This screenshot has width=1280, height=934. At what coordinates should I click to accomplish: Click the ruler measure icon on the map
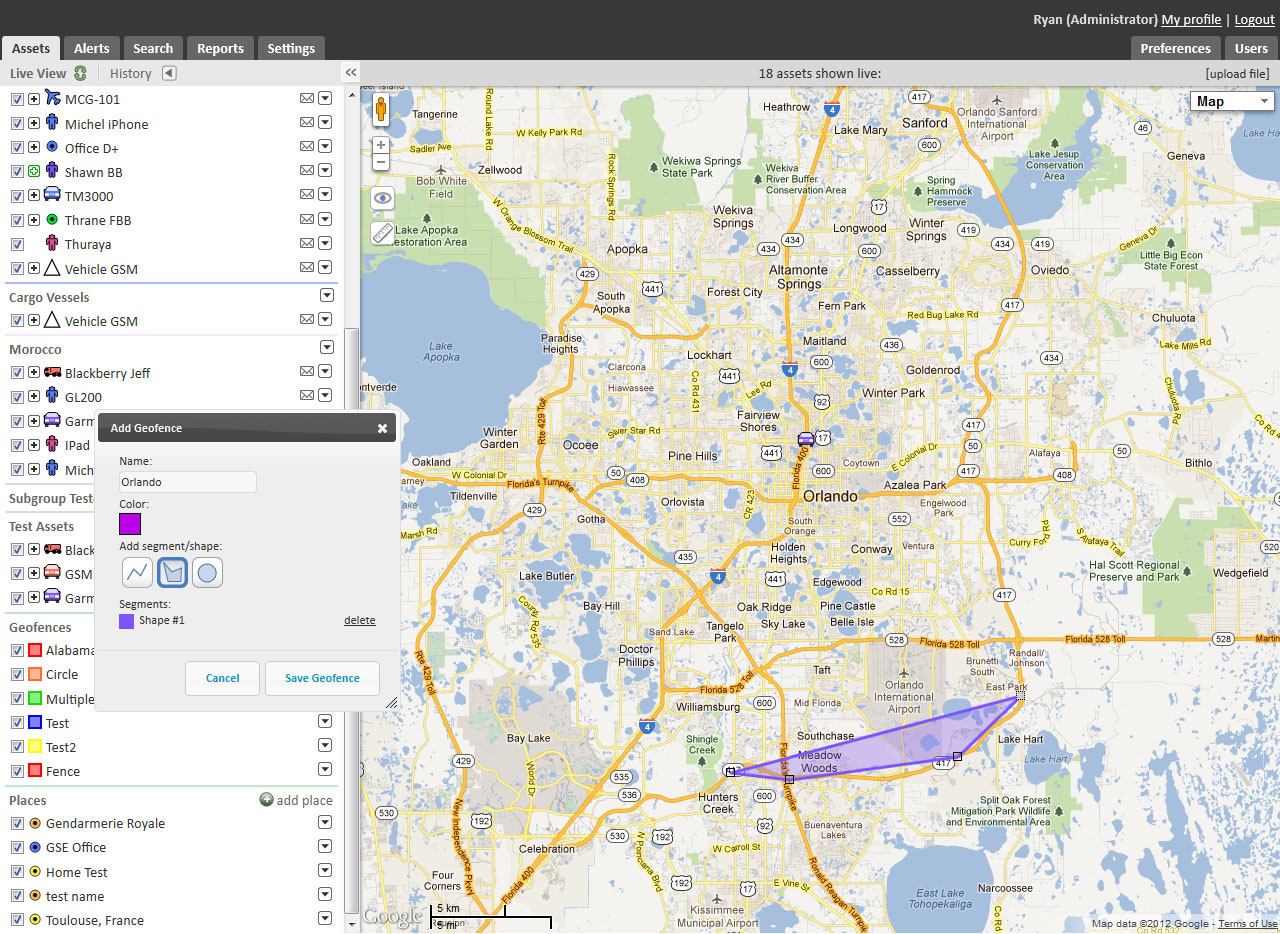click(x=381, y=234)
